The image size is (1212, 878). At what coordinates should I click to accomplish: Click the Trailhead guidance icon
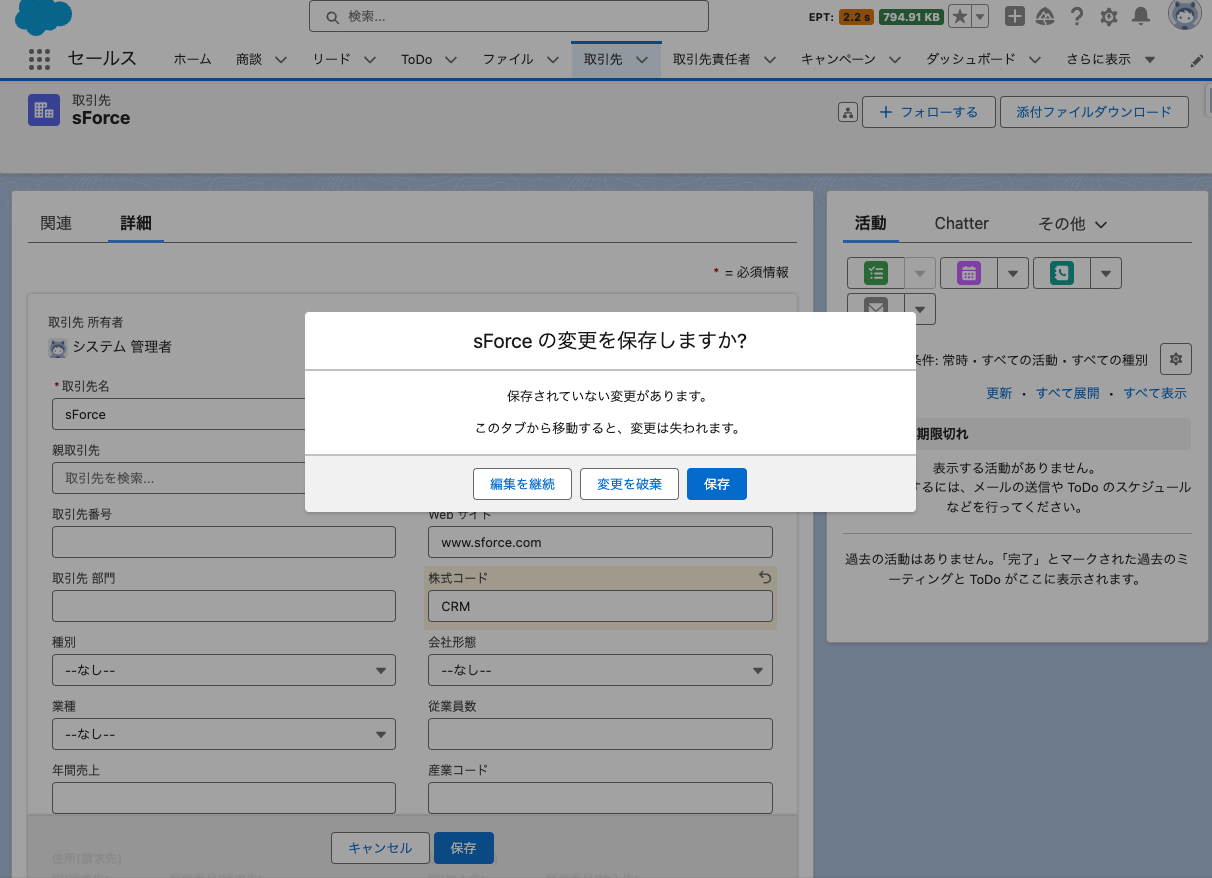point(1045,16)
